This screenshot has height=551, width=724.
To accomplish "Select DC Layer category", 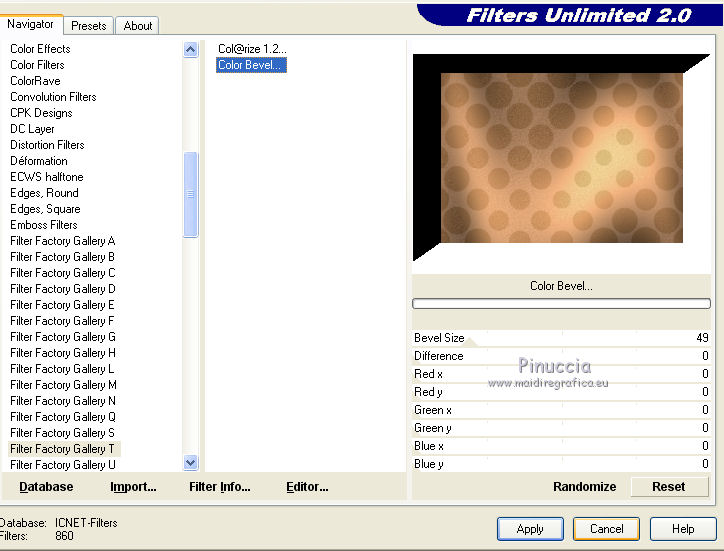I will [x=32, y=129].
